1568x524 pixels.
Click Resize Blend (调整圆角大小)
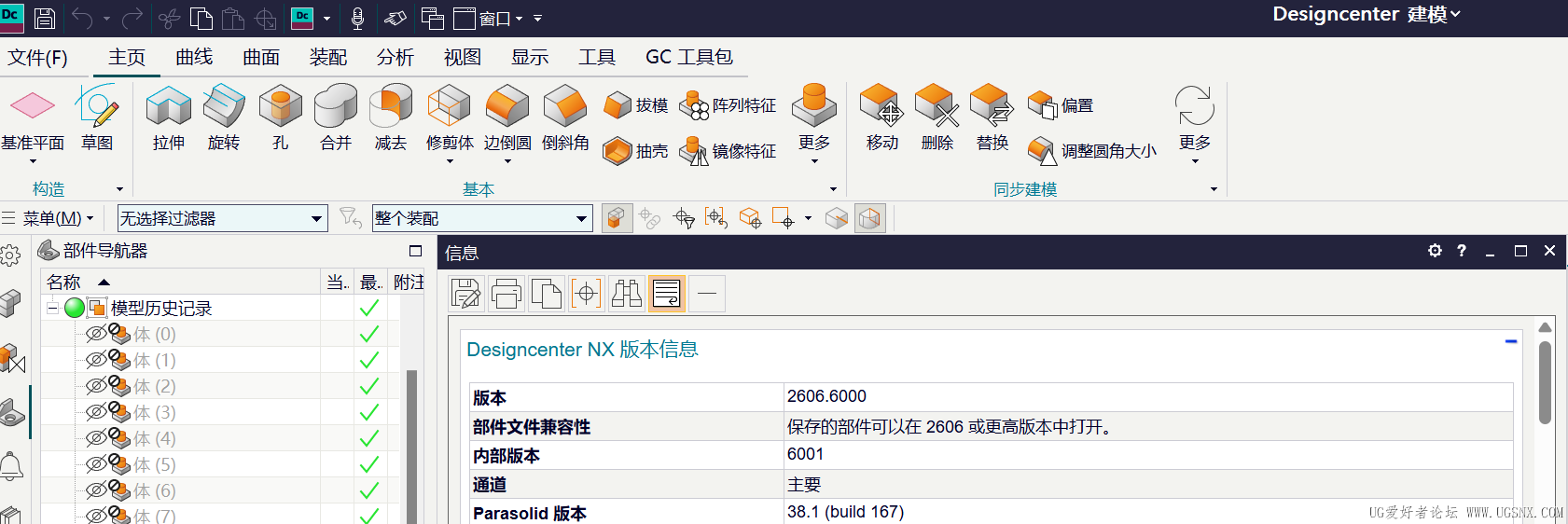point(1092,151)
